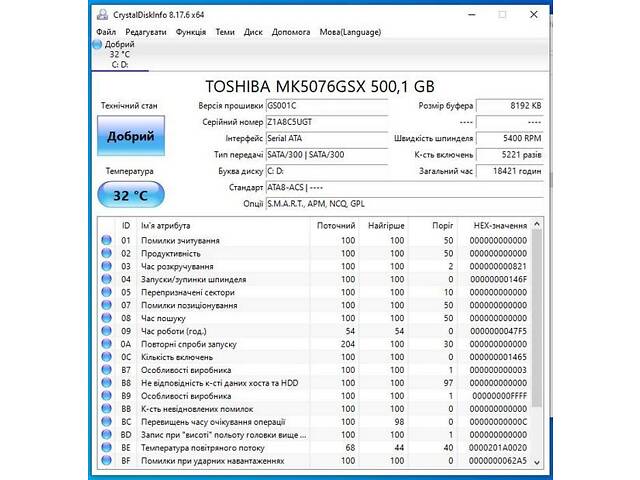Image resolution: width=640 pixels, height=480 pixels.
Task: Click status icon for BD Запис при висоті польоту
Action: point(107,434)
